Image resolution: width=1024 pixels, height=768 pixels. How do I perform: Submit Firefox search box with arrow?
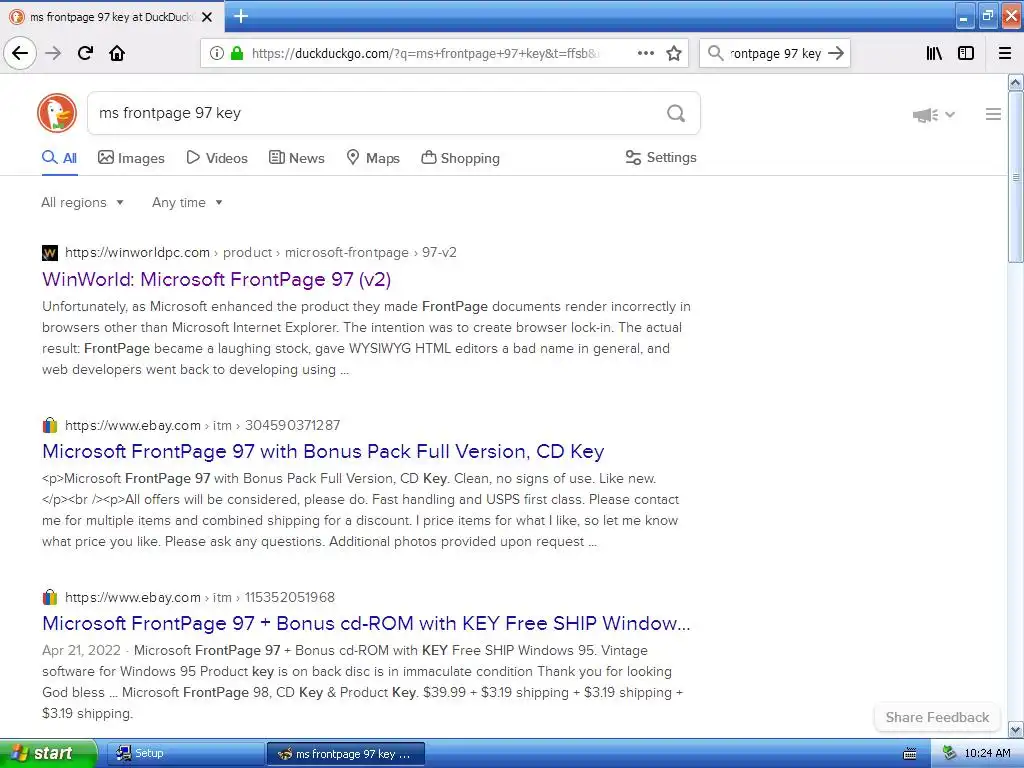(836, 53)
